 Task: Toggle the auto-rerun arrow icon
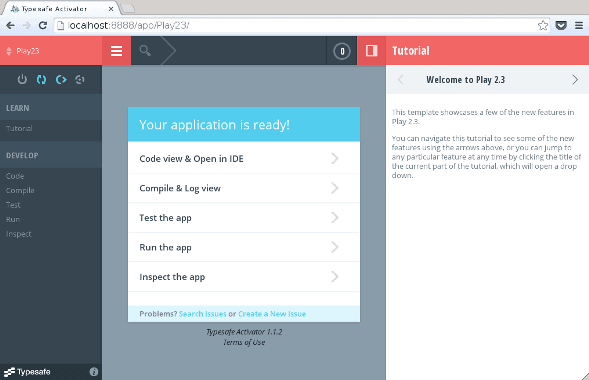pos(61,79)
